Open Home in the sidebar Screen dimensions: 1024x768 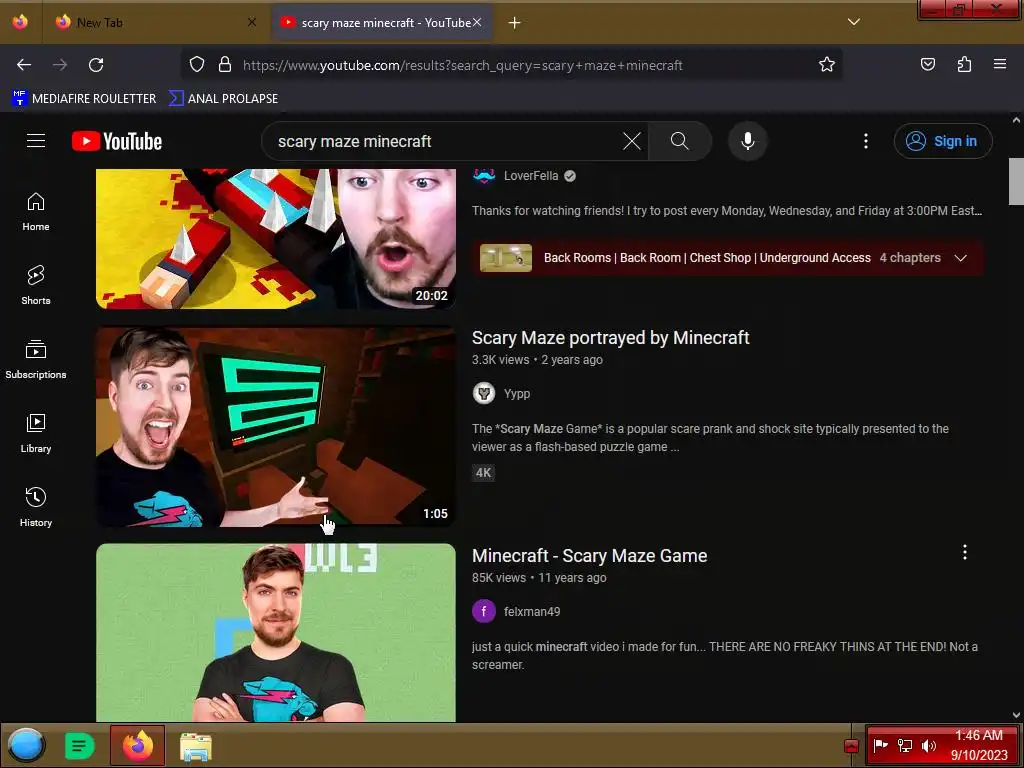(36, 212)
